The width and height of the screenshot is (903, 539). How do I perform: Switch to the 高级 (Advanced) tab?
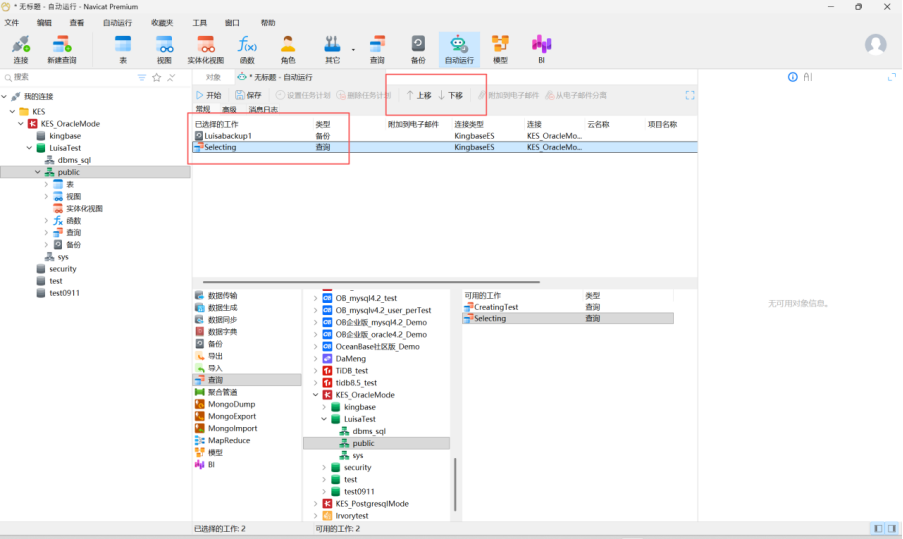230,109
